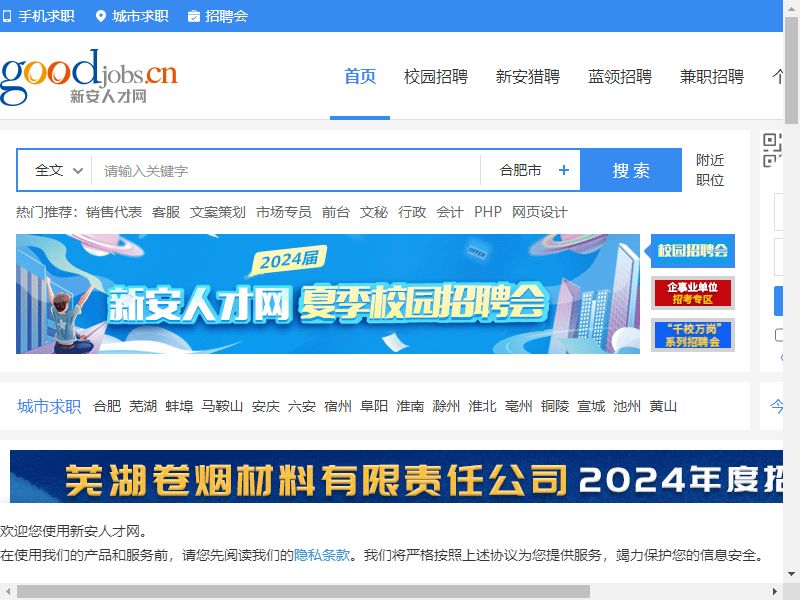
Task: Open the QR code icon at right edge
Action: (772, 150)
